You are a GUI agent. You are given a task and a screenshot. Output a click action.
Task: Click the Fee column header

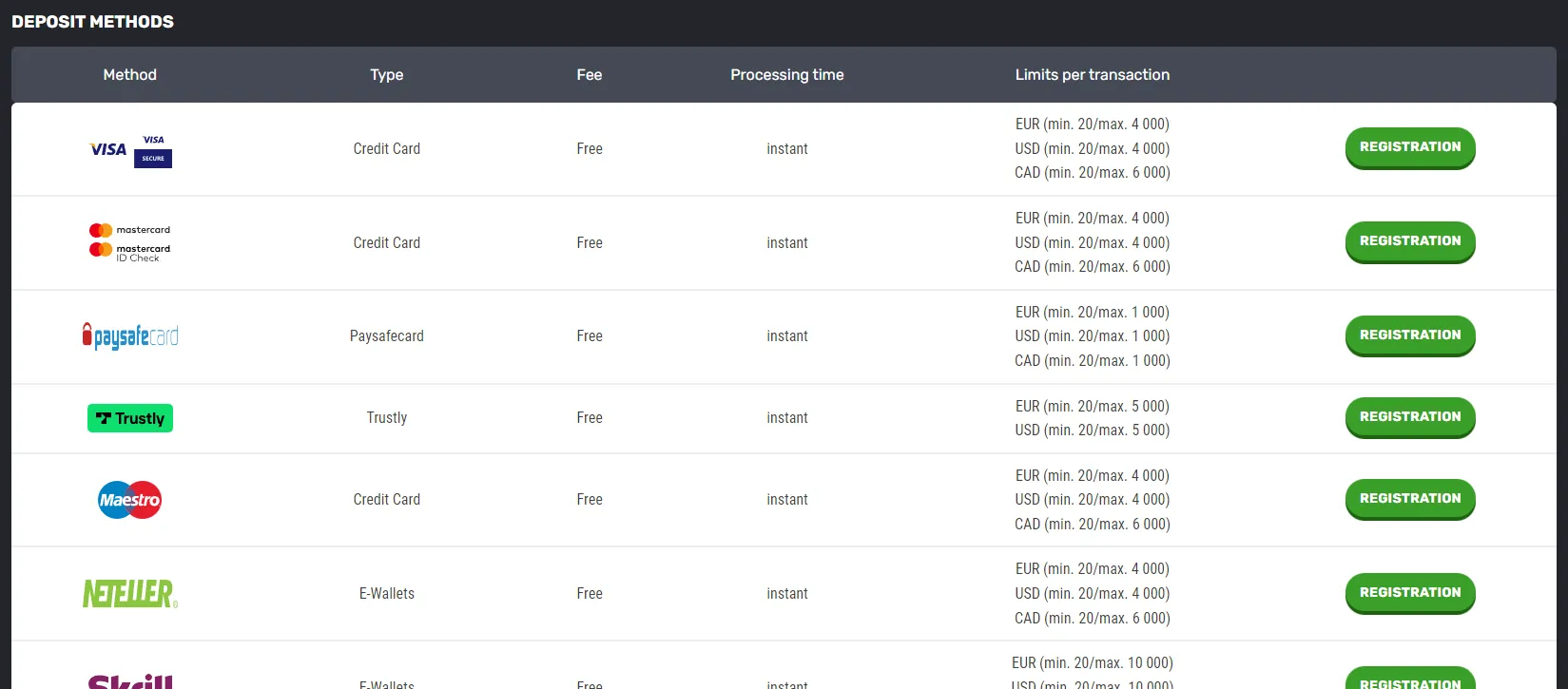(x=590, y=75)
